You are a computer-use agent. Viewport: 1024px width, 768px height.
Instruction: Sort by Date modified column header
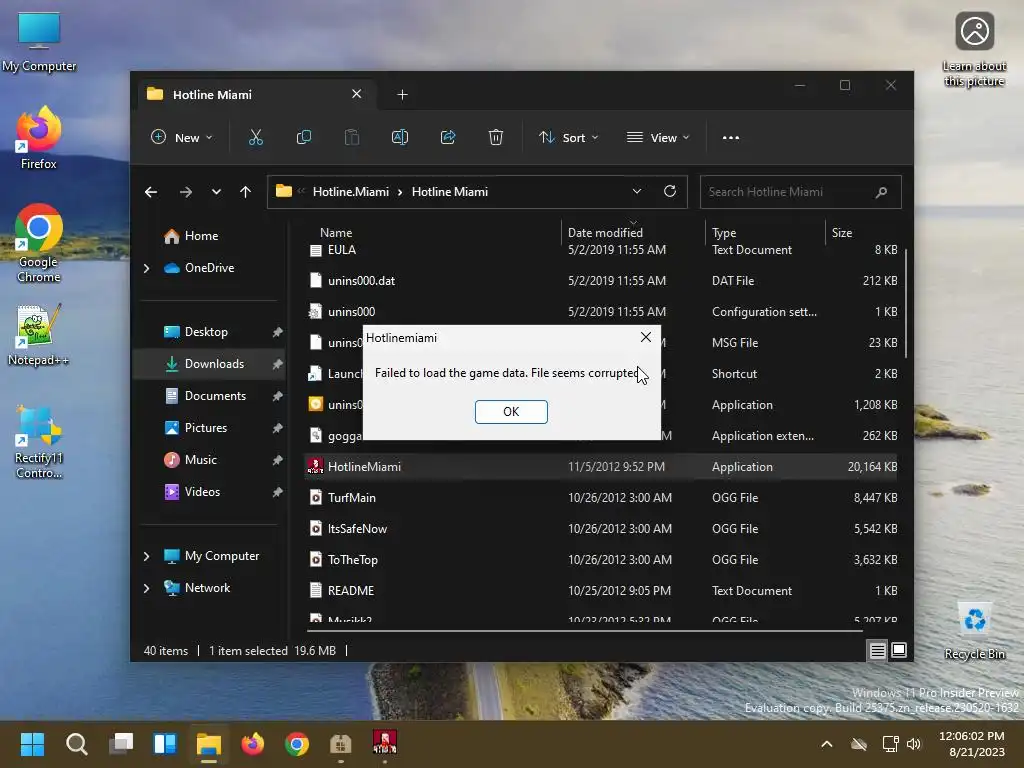click(x=605, y=232)
